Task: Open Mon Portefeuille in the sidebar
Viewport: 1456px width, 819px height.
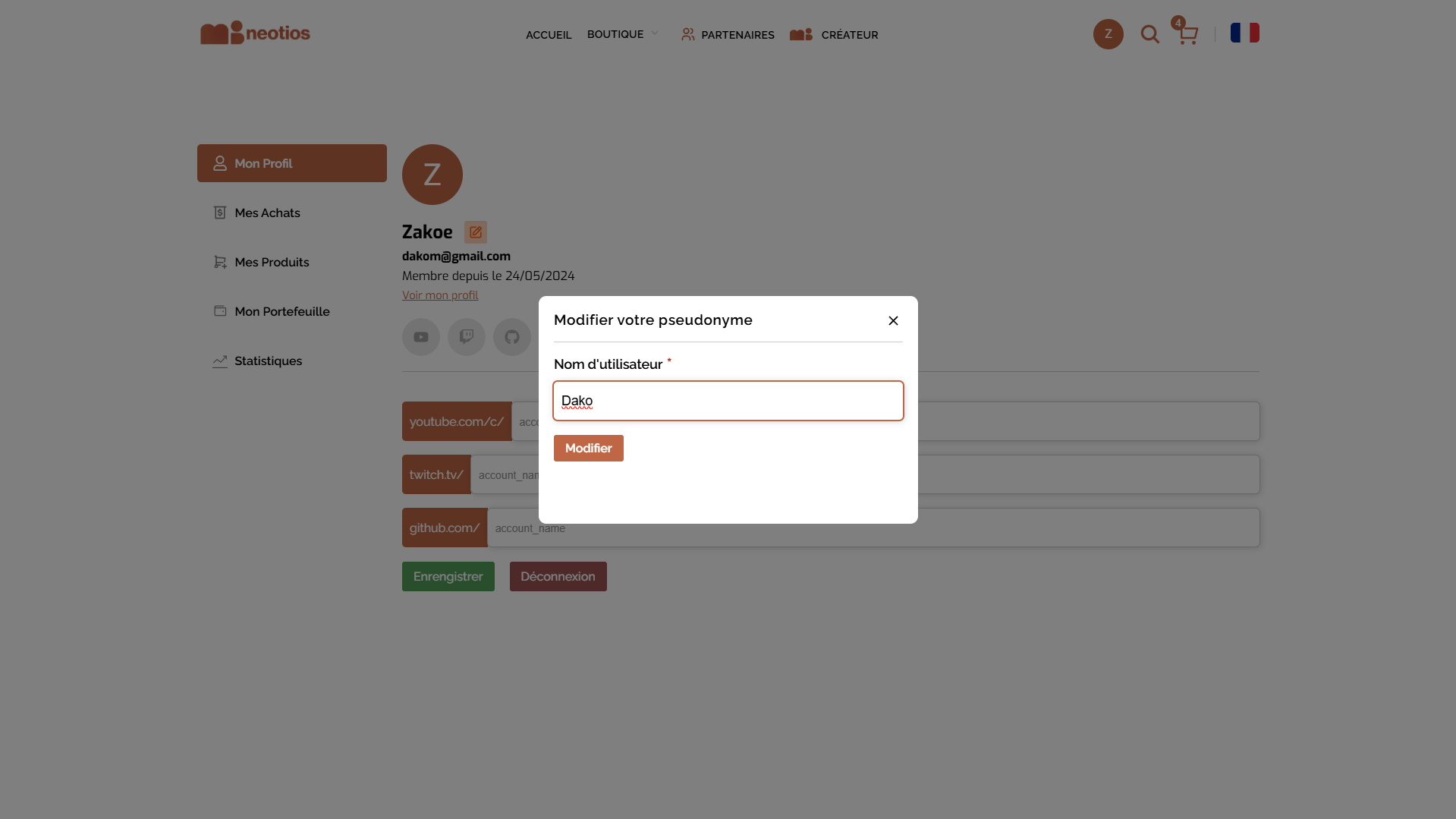Action: (281, 311)
